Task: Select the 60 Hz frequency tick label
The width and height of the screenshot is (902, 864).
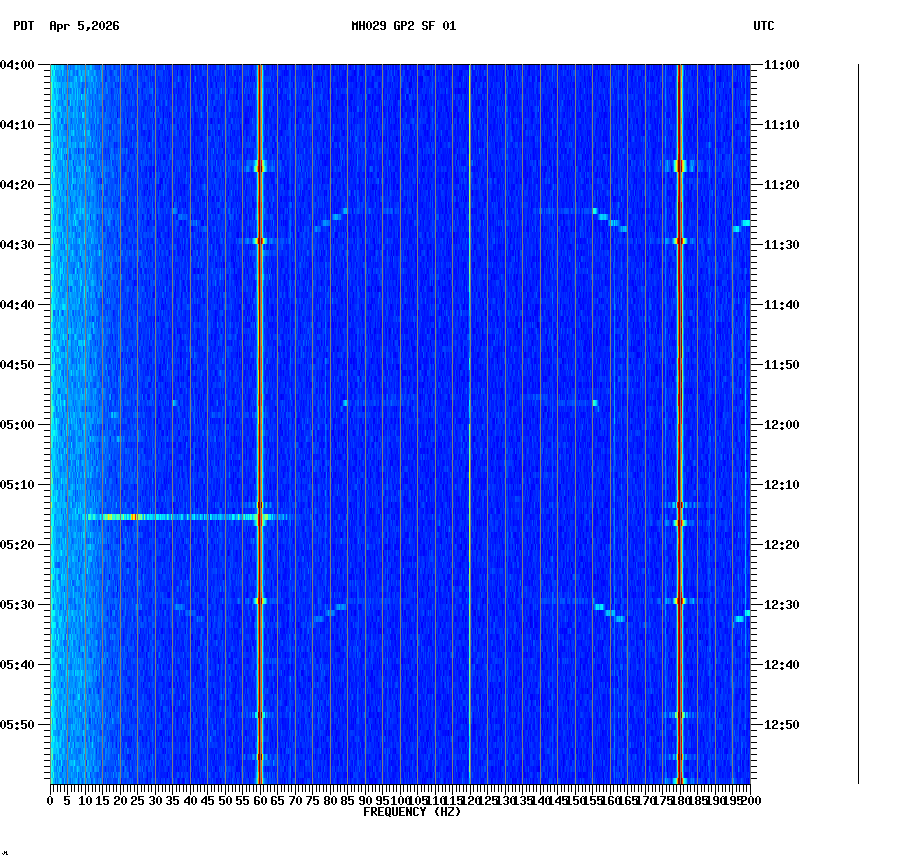Action: point(260,801)
